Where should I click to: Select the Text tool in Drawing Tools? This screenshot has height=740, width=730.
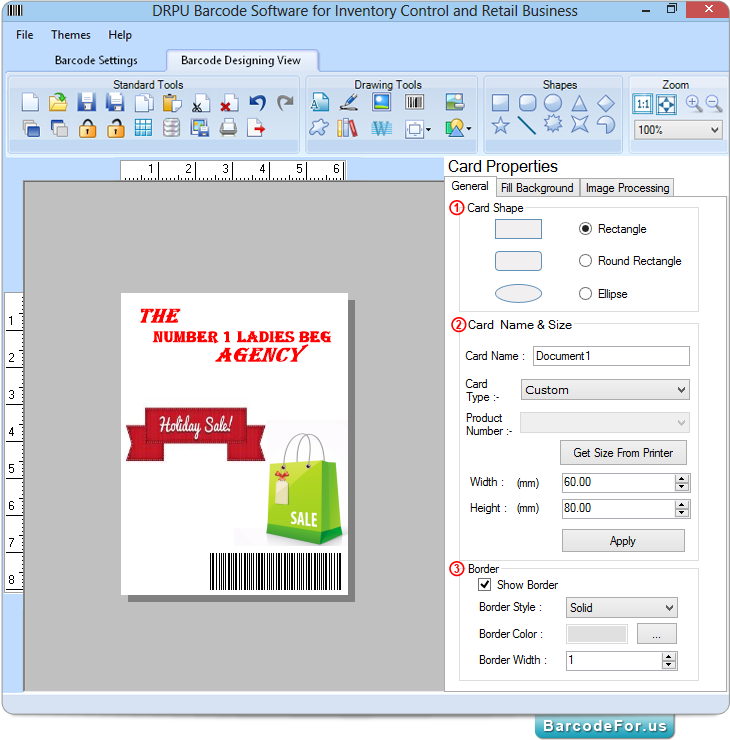319,102
